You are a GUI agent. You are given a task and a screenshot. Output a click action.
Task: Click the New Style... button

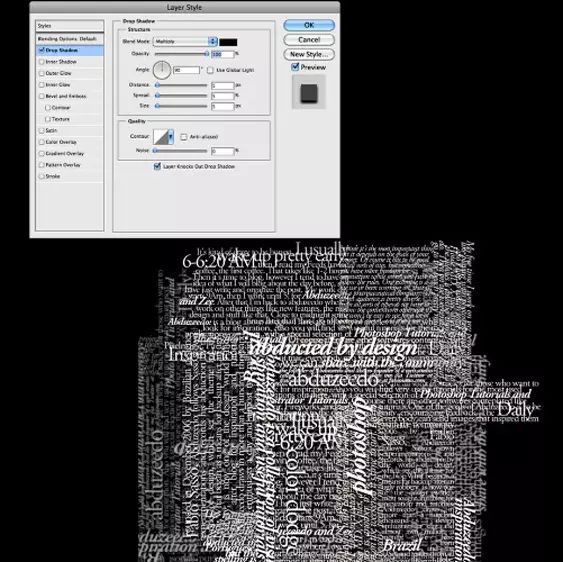pyautogui.click(x=309, y=54)
